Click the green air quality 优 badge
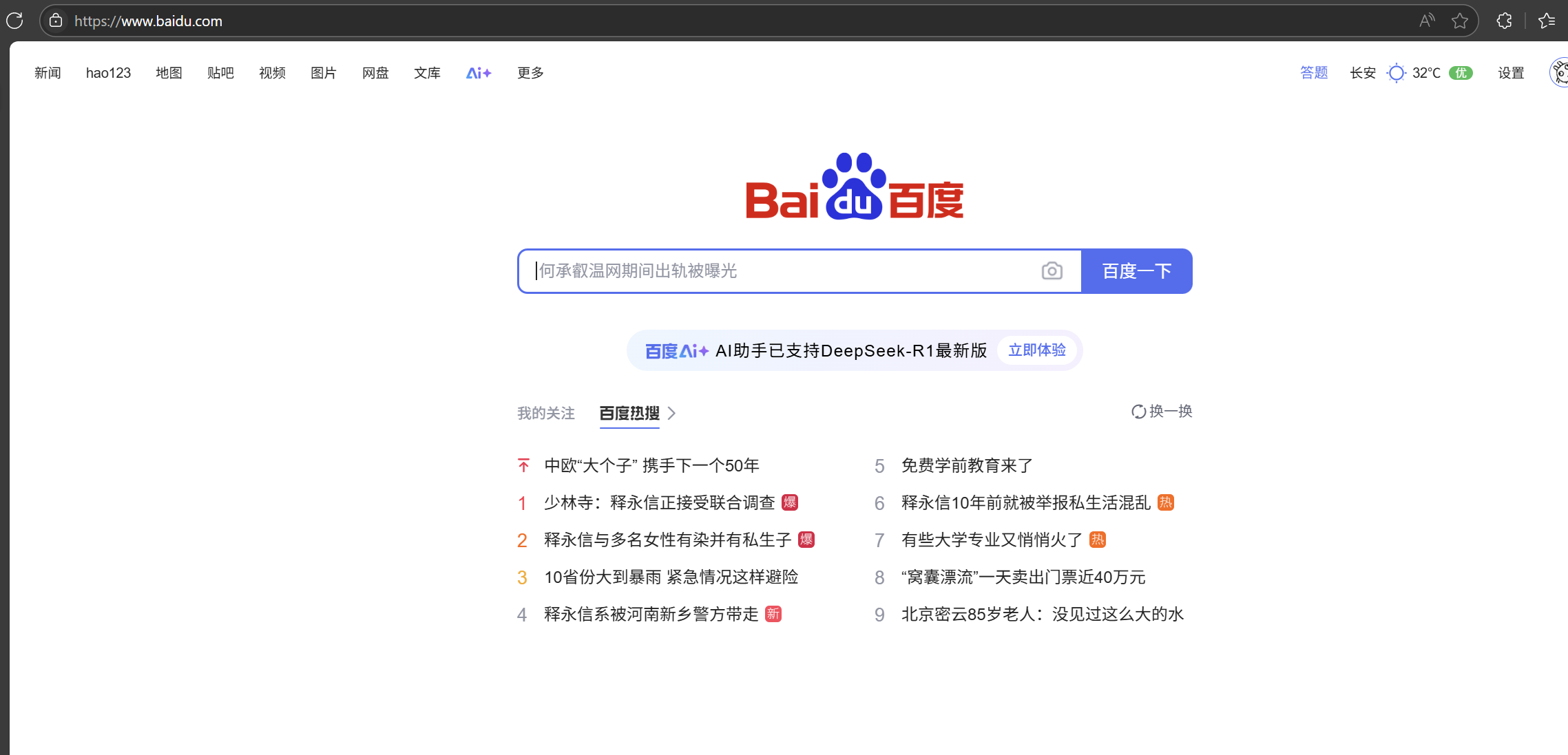Viewport: 1568px width, 755px height. [1461, 73]
